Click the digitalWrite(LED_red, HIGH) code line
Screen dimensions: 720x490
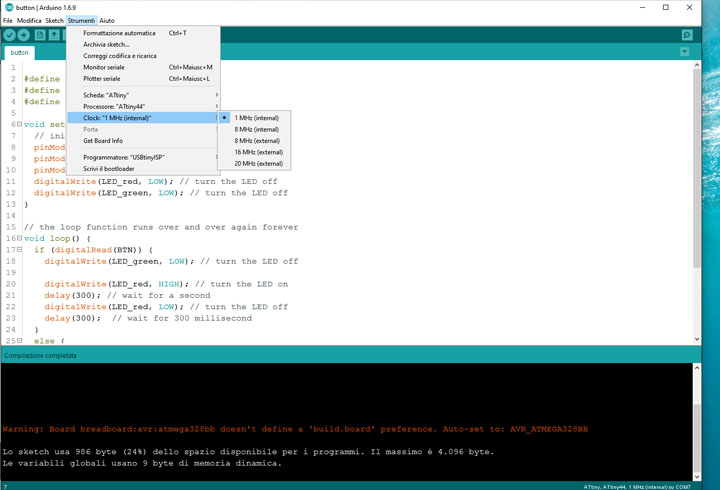point(166,284)
